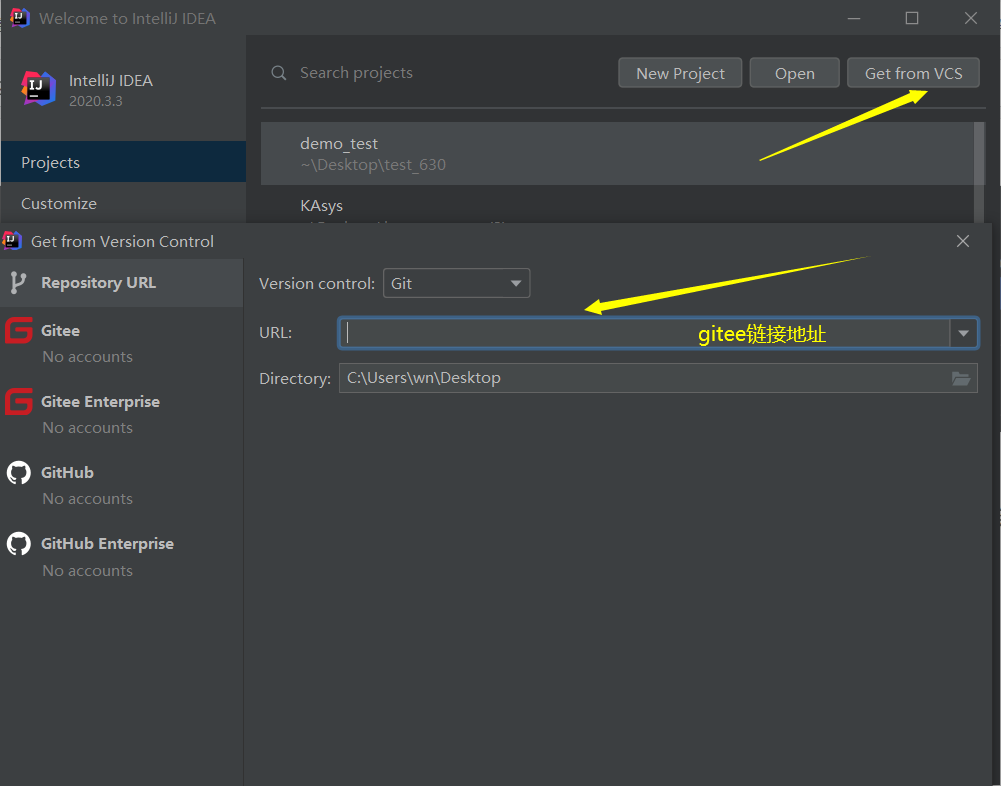Click the Get from VCS button
This screenshot has width=1001, height=786.
913,73
